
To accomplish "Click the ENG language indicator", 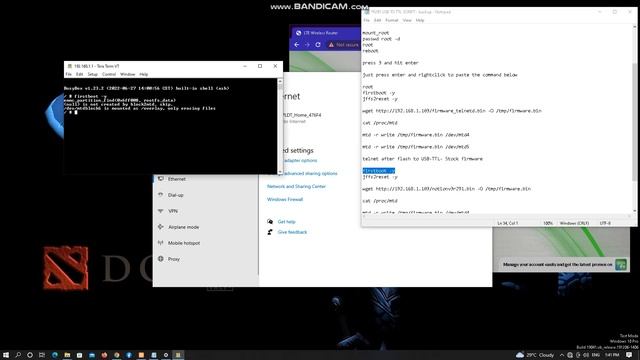I will [x=596, y=355].
